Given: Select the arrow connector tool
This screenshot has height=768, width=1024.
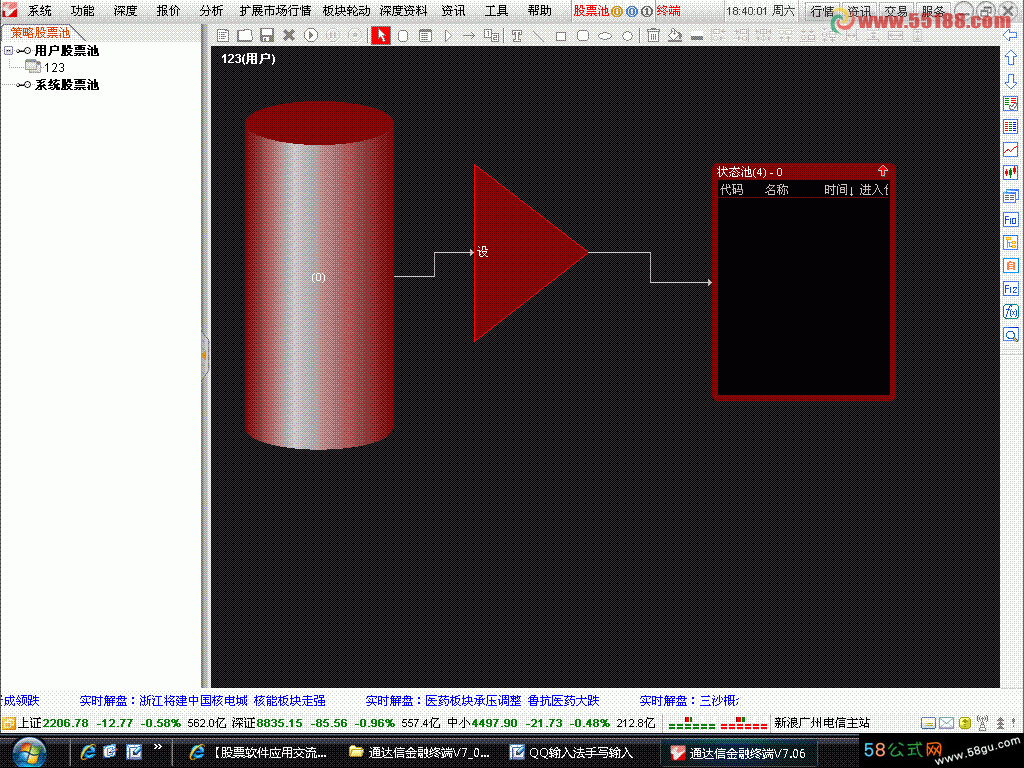Looking at the screenshot, I should (x=469, y=36).
